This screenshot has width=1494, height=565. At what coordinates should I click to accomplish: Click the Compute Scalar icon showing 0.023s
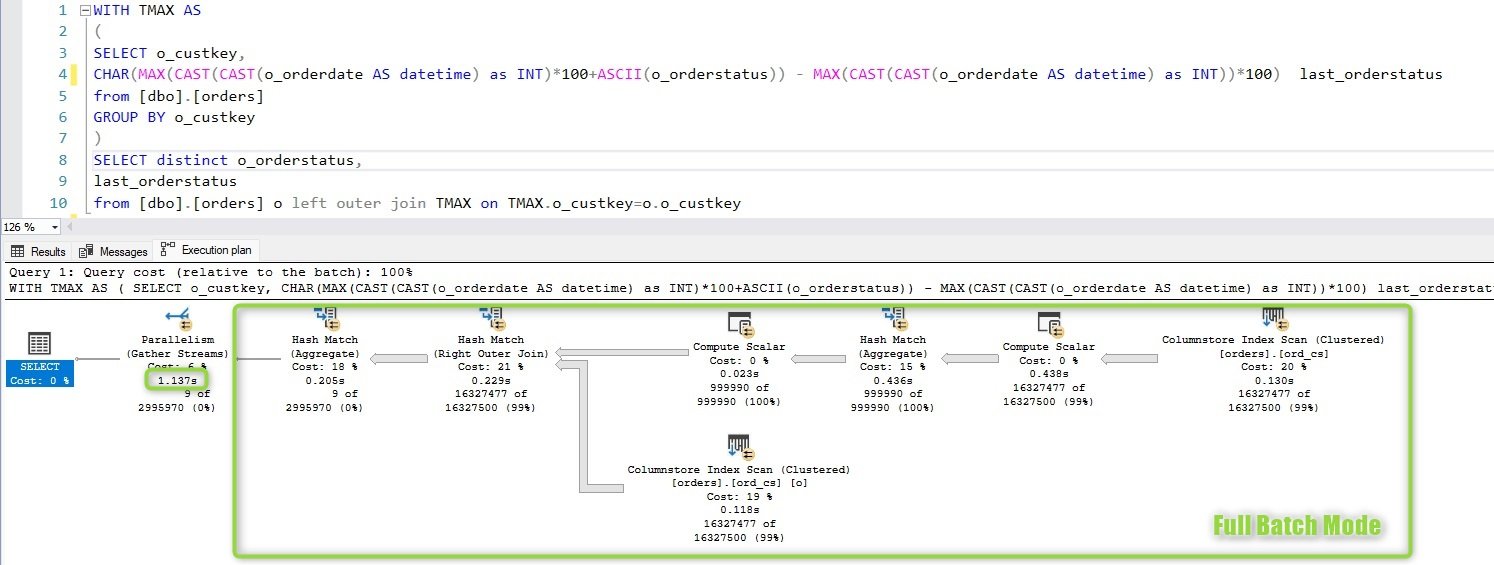[739, 325]
